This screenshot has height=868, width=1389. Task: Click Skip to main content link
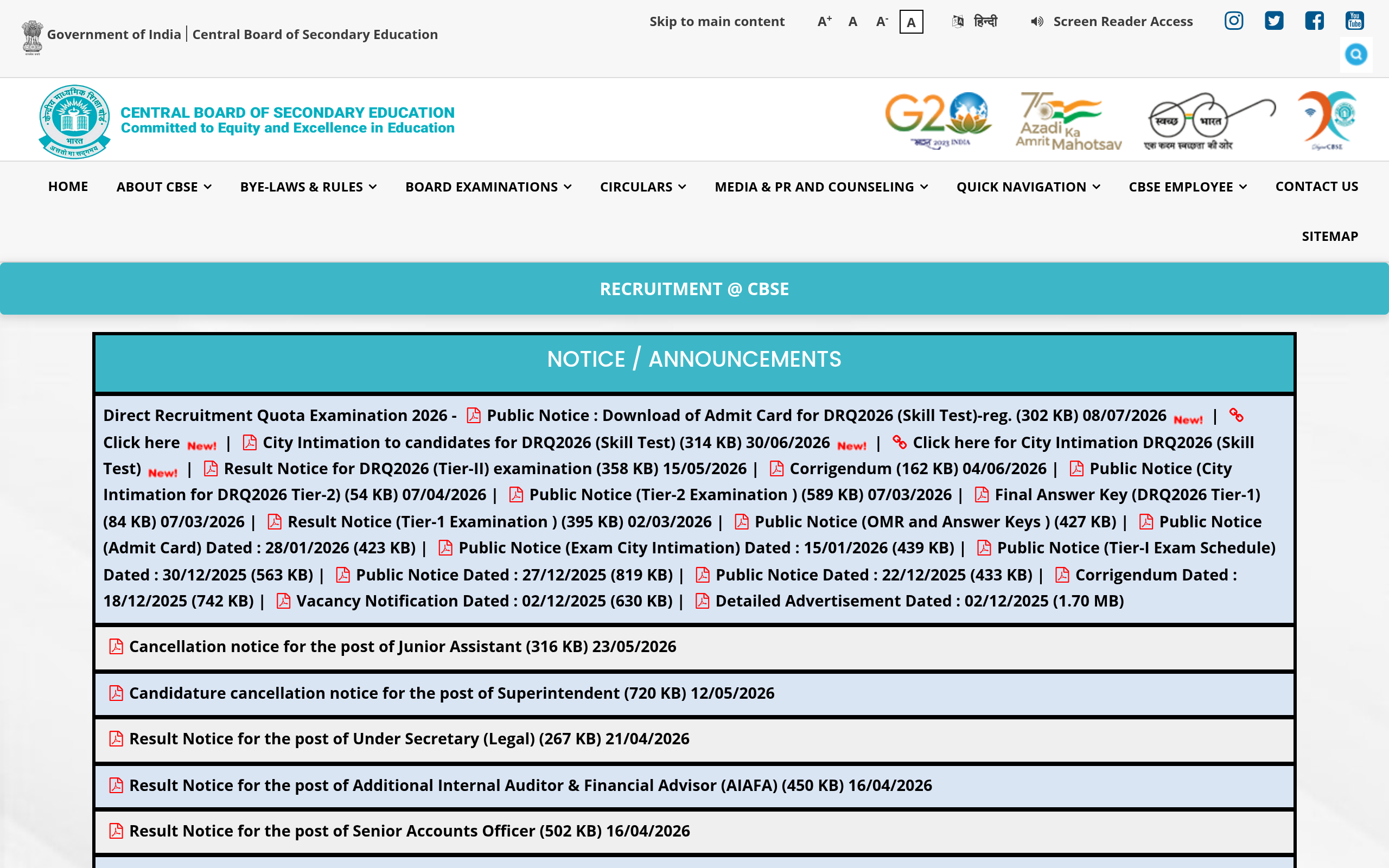[717, 22]
